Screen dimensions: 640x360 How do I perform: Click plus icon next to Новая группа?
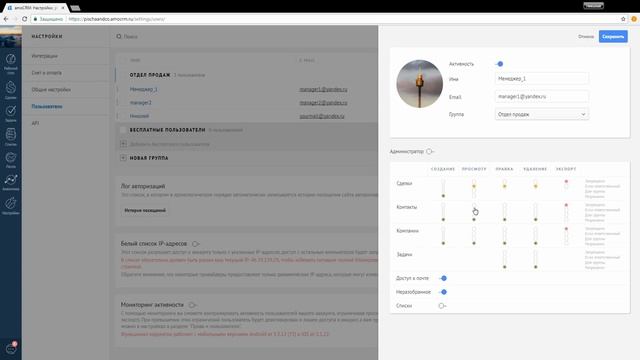[x=123, y=158]
